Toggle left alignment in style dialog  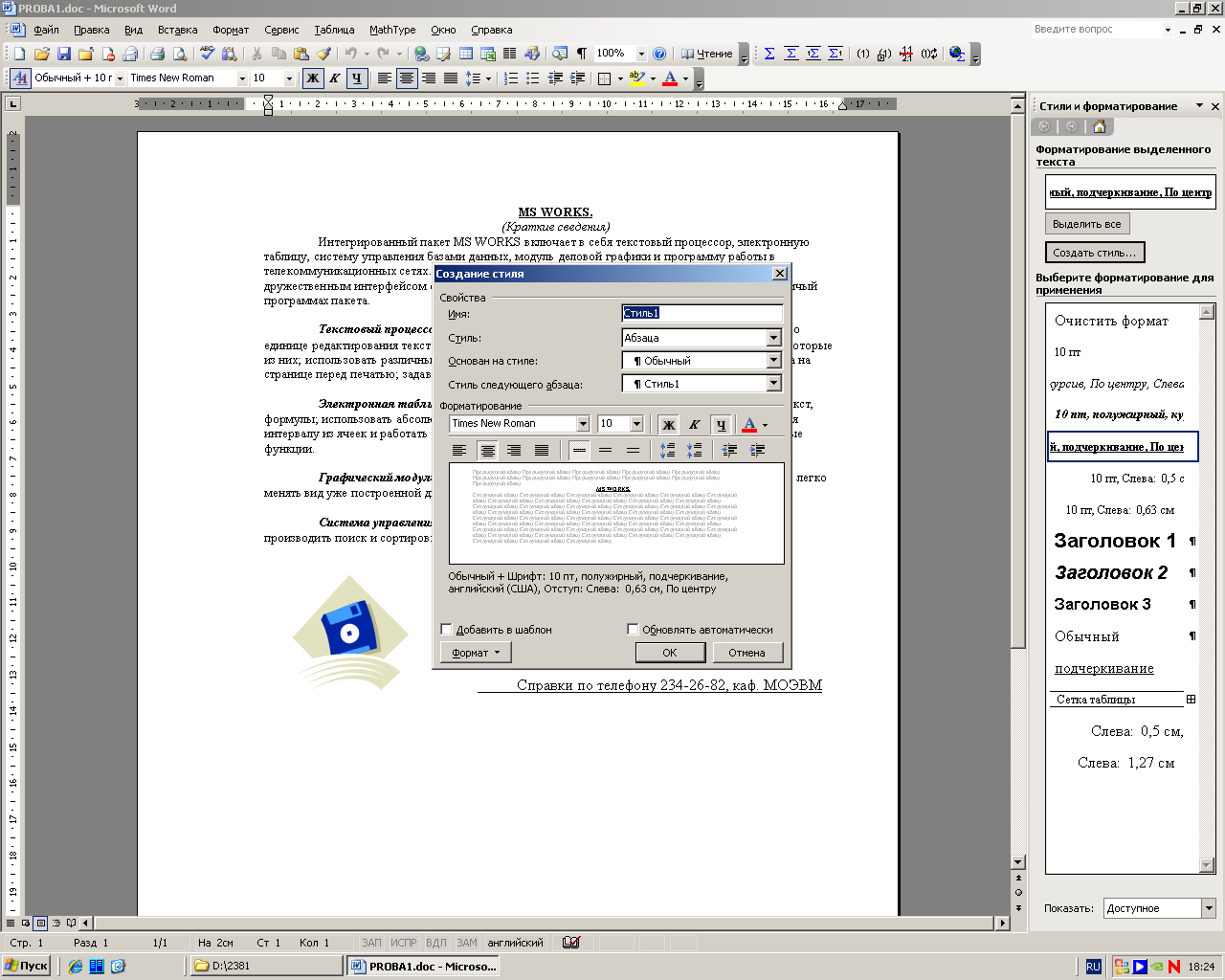459,450
